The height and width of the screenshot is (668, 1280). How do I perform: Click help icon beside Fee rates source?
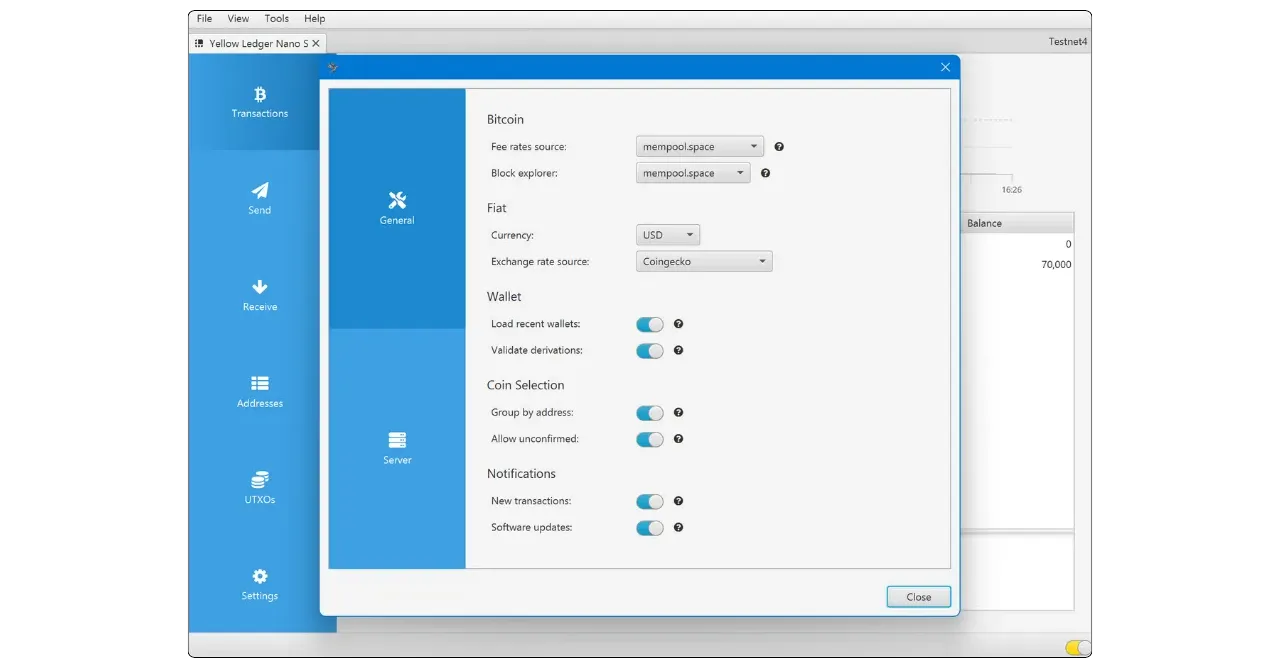(x=779, y=147)
